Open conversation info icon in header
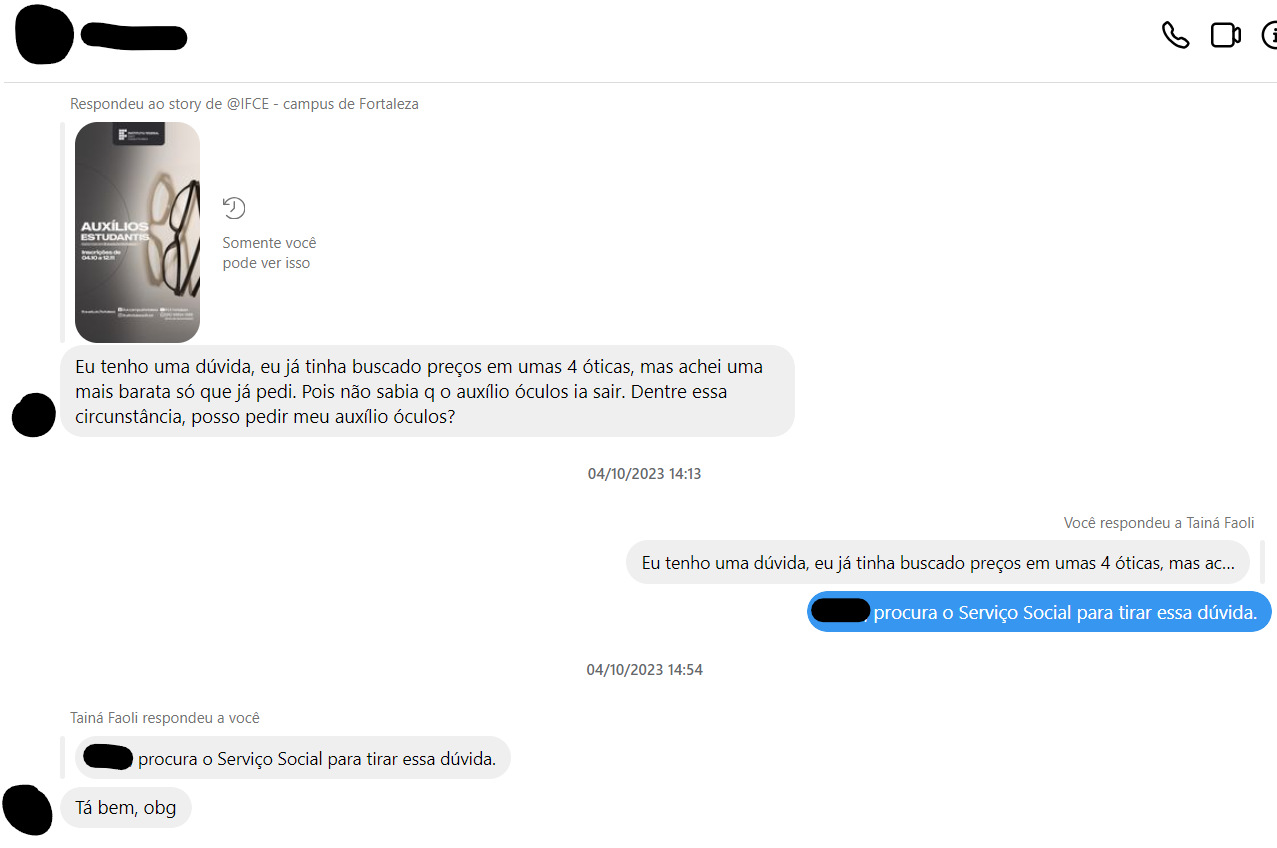The width and height of the screenshot is (1277, 848). tap(1270, 36)
